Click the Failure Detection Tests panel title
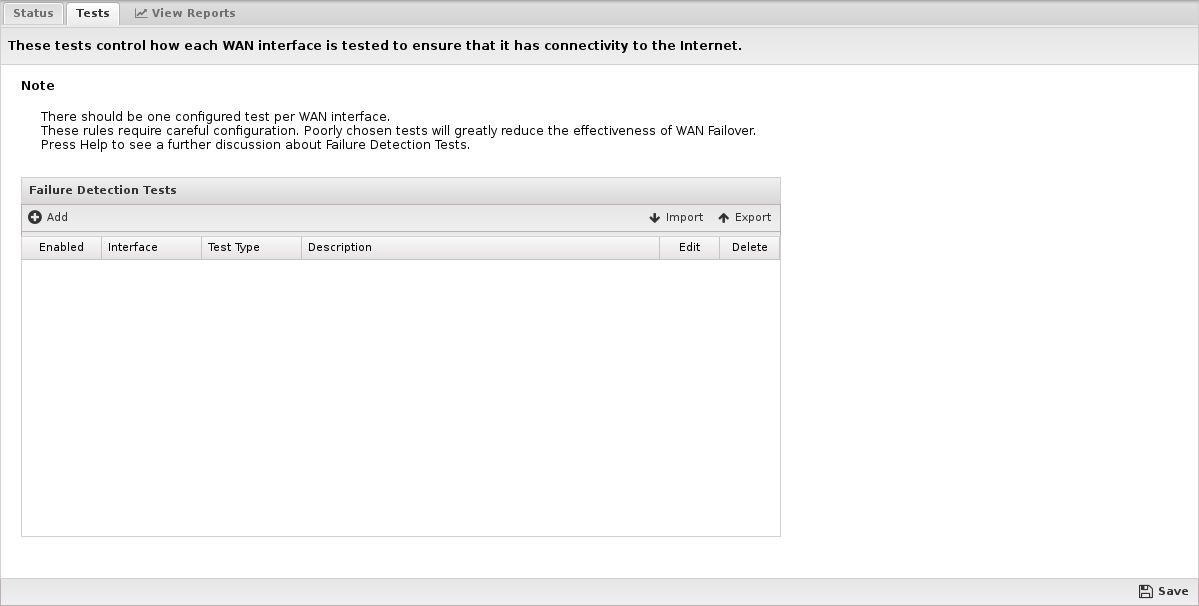Viewport: 1199px width, 606px height. pos(102,190)
